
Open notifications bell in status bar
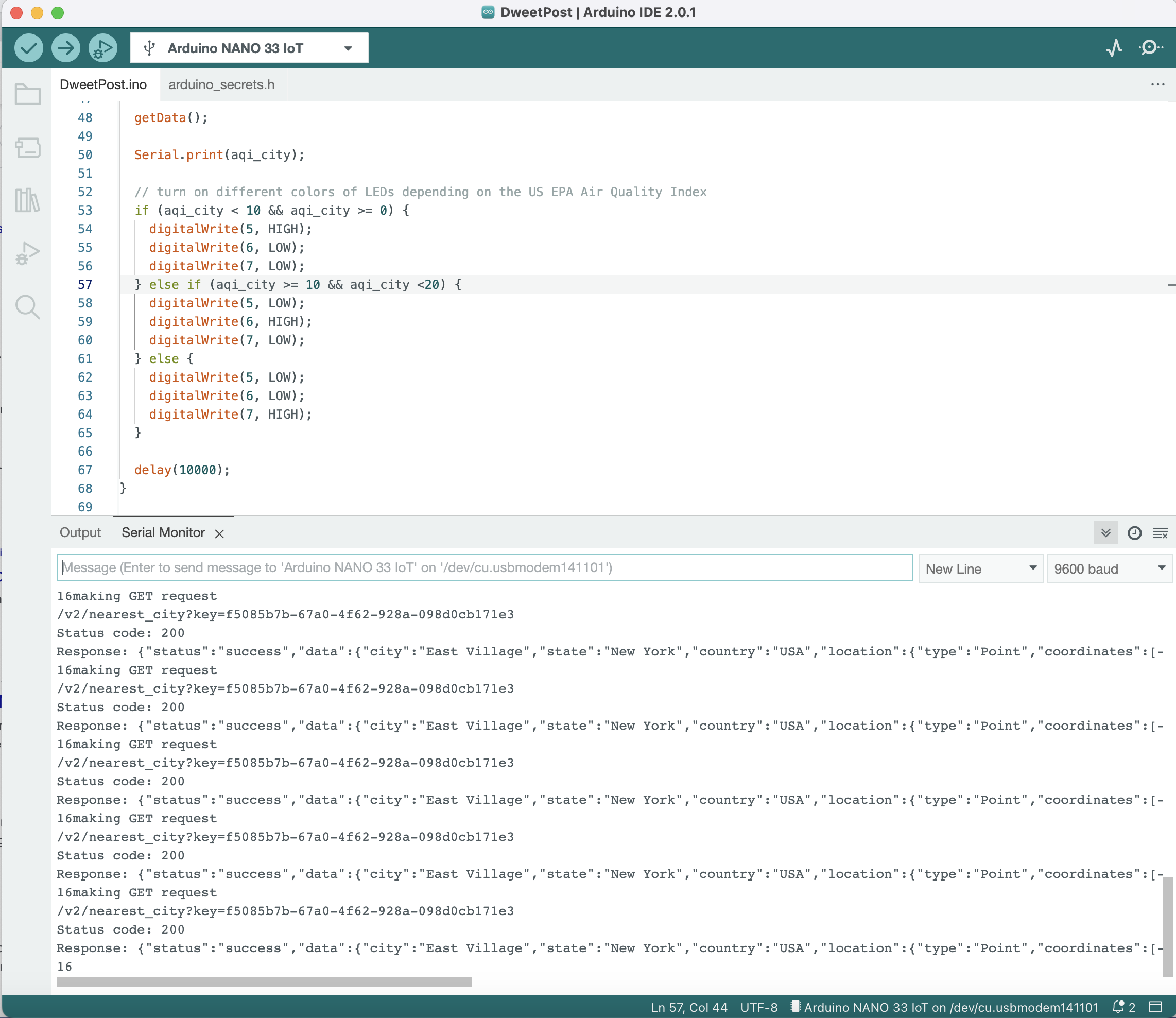[x=1123, y=1007]
